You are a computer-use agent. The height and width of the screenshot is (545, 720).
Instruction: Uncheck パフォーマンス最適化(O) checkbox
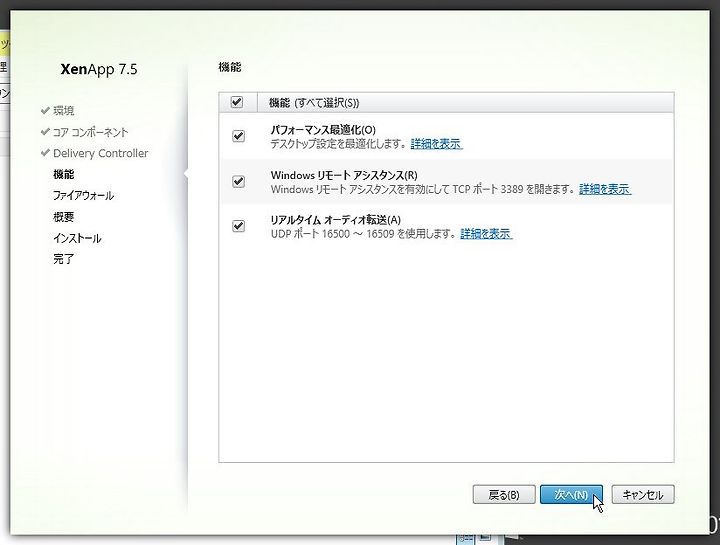[238, 136]
